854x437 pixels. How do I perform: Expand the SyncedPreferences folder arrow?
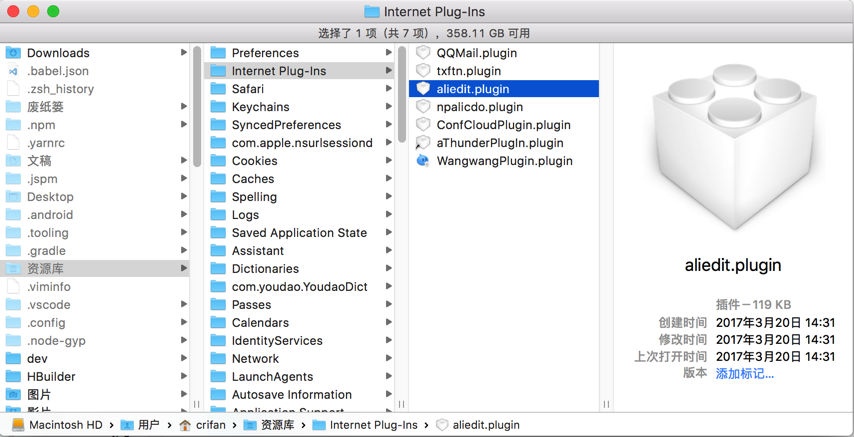(x=388, y=125)
